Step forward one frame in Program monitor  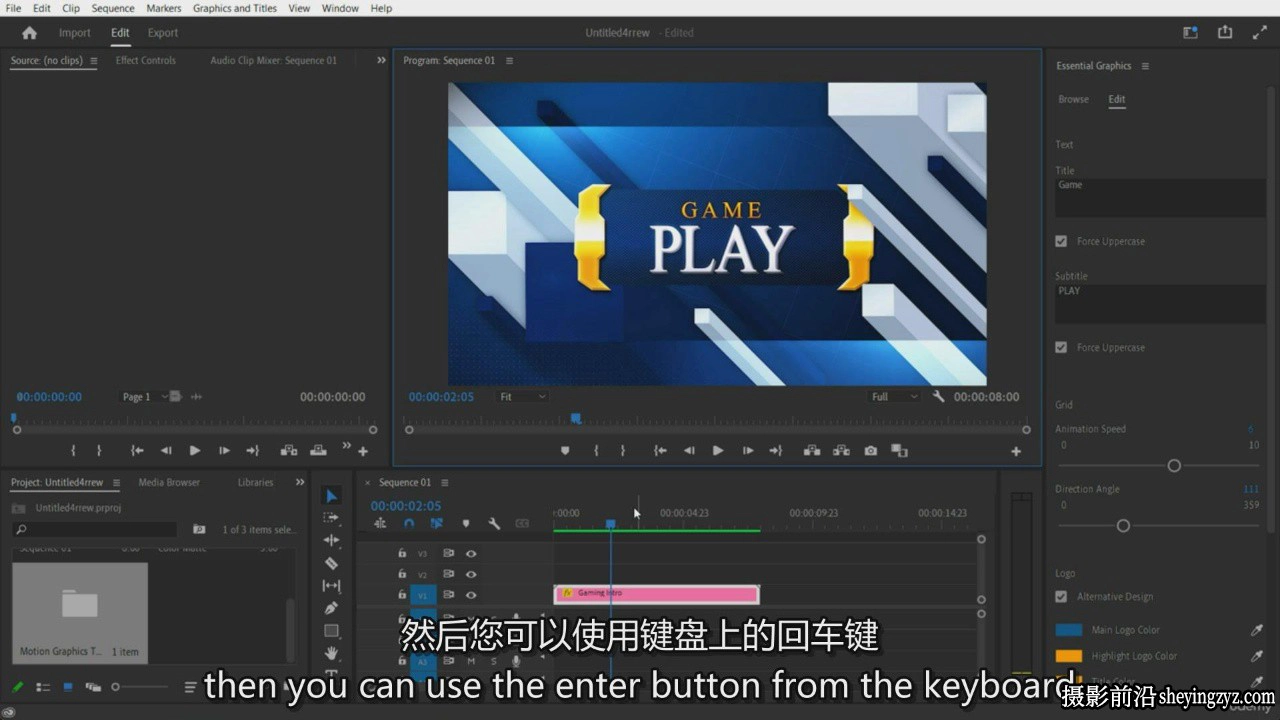[x=747, y=451]
